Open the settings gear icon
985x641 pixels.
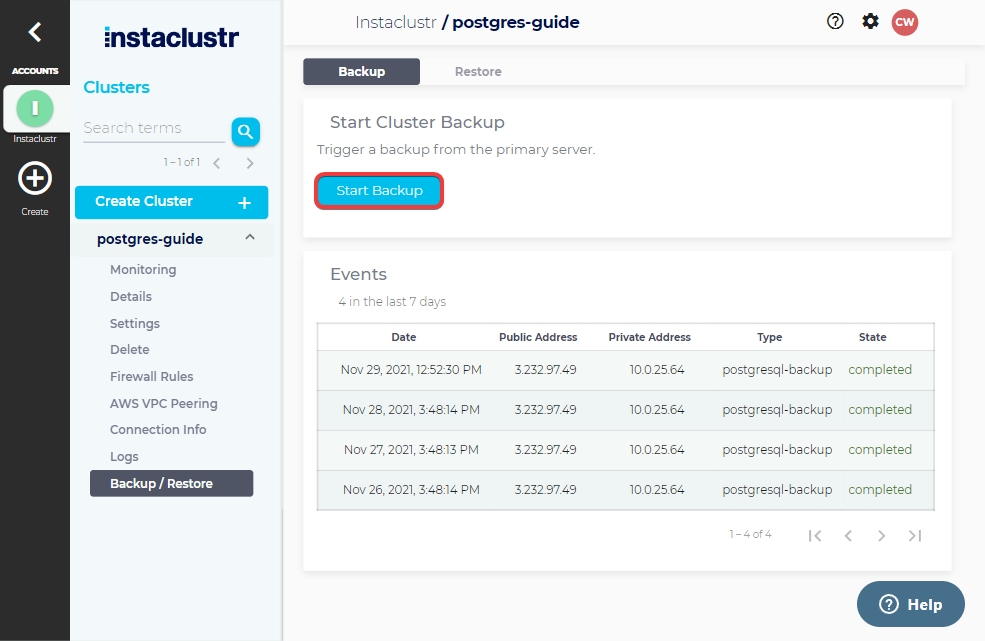(870, 21)
